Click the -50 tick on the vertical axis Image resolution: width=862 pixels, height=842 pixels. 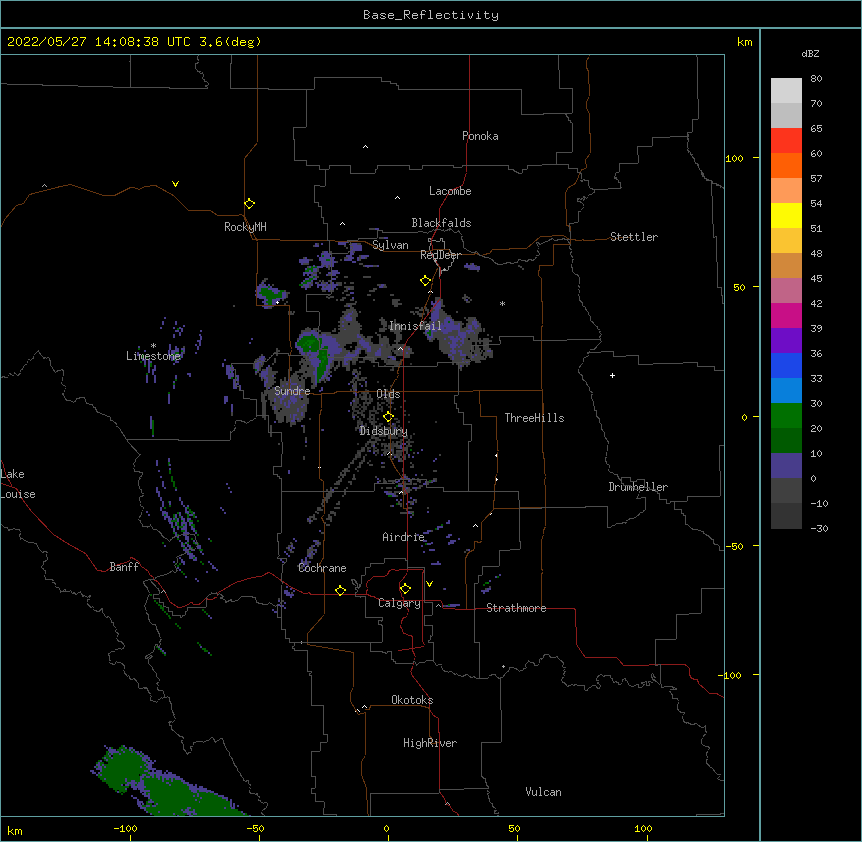(x=734, y=546)
